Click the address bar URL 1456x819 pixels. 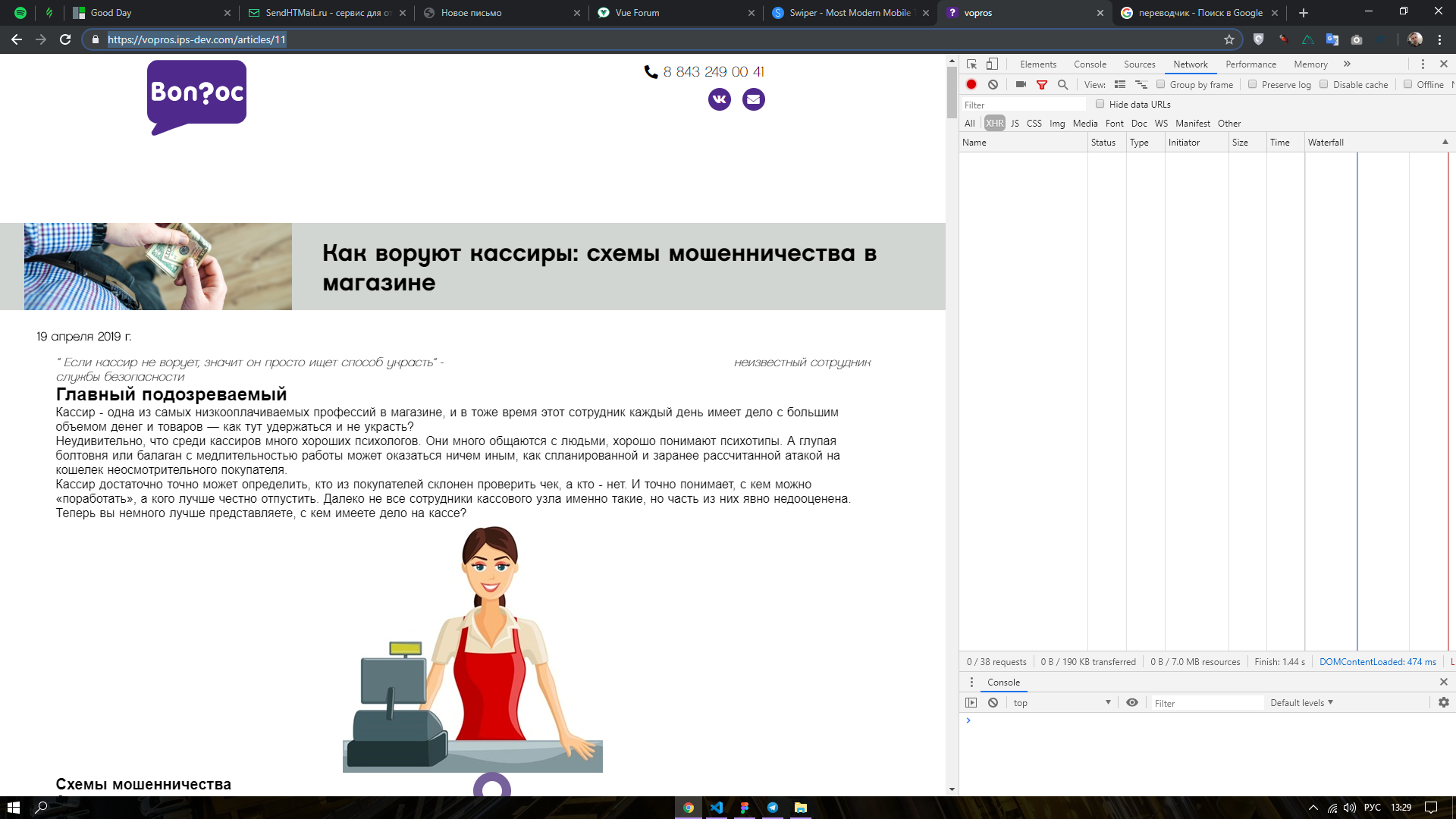tap(196, 39)
